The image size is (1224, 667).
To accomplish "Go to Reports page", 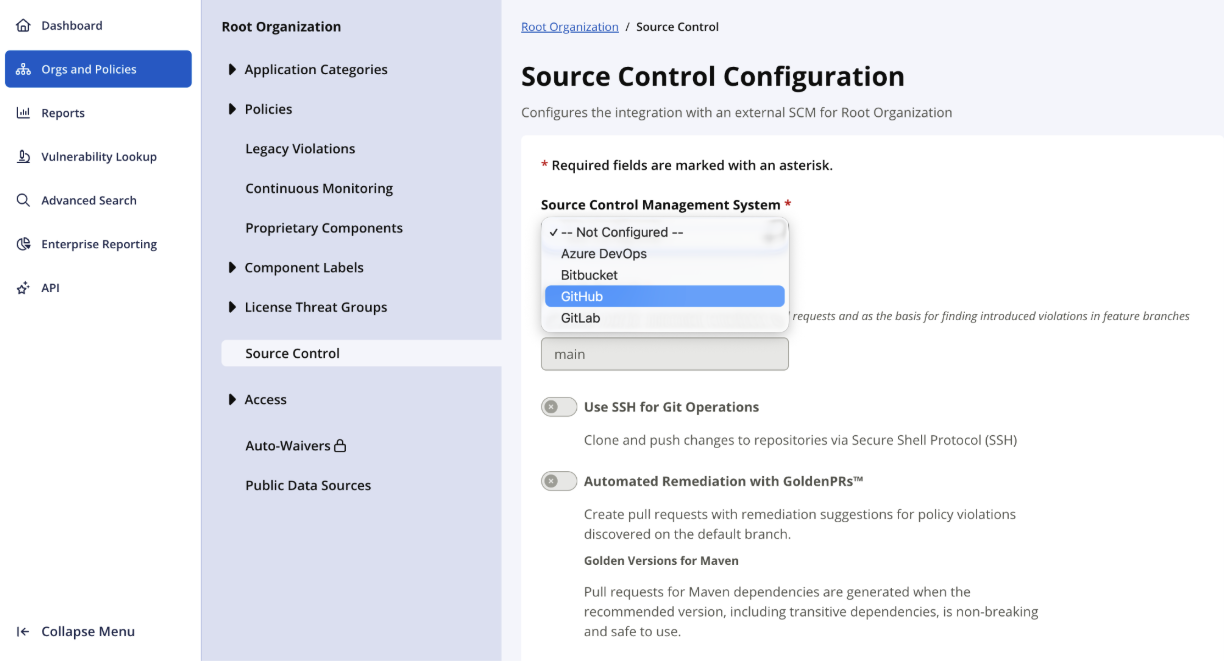I will 98,113.
